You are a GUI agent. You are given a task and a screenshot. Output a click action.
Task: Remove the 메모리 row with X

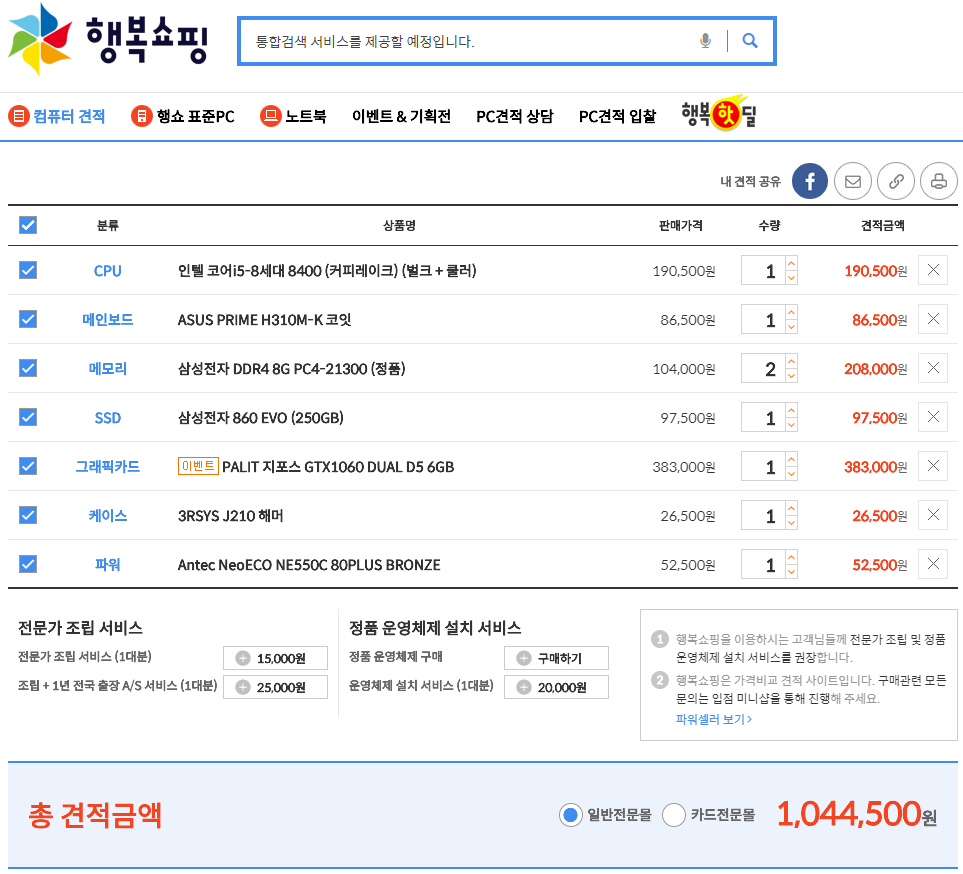pyautogui.click(x=933, y=368)
